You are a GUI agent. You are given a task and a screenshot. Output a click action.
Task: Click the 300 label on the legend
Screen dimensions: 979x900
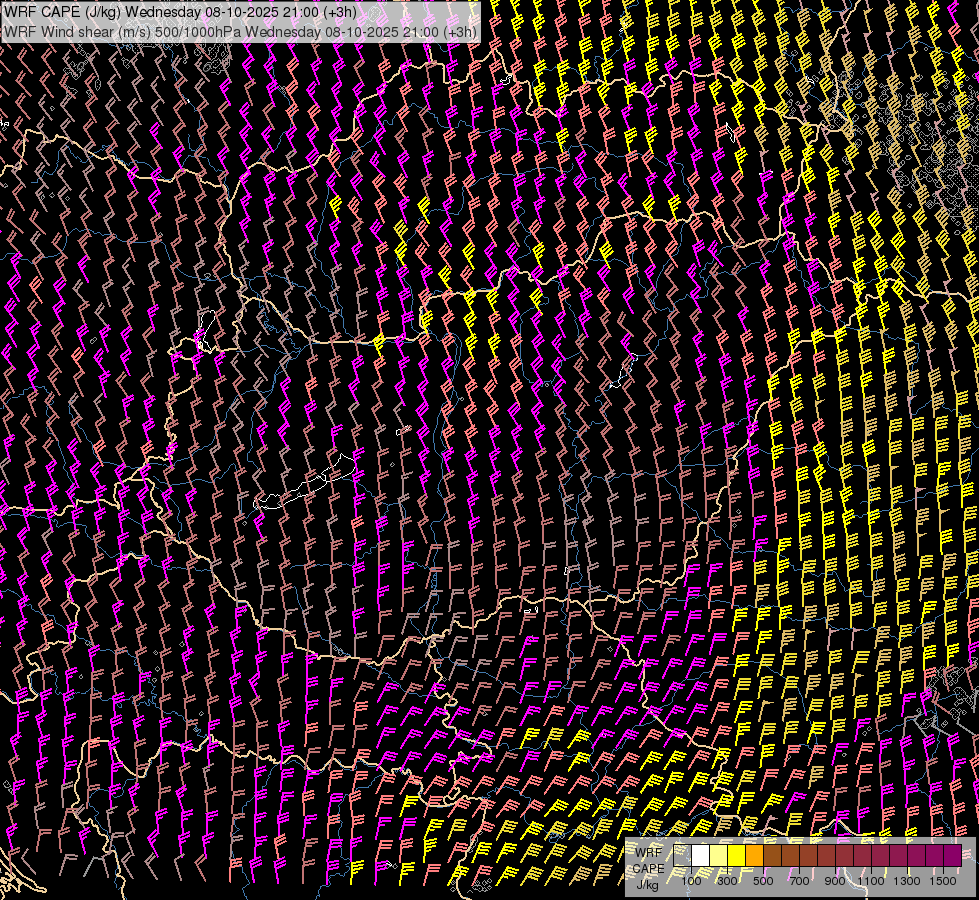point(727,881)
